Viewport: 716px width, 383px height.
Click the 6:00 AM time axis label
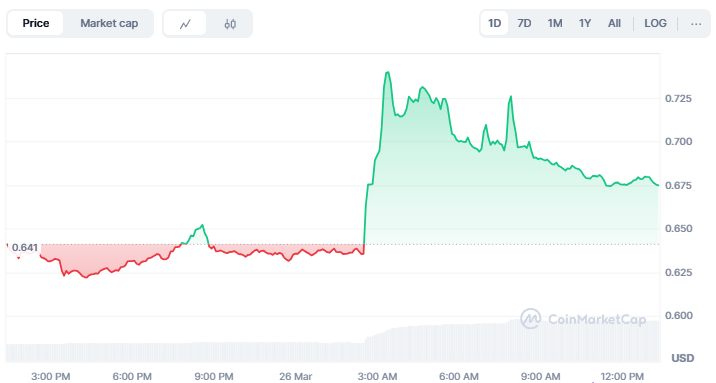pos(459,377)
